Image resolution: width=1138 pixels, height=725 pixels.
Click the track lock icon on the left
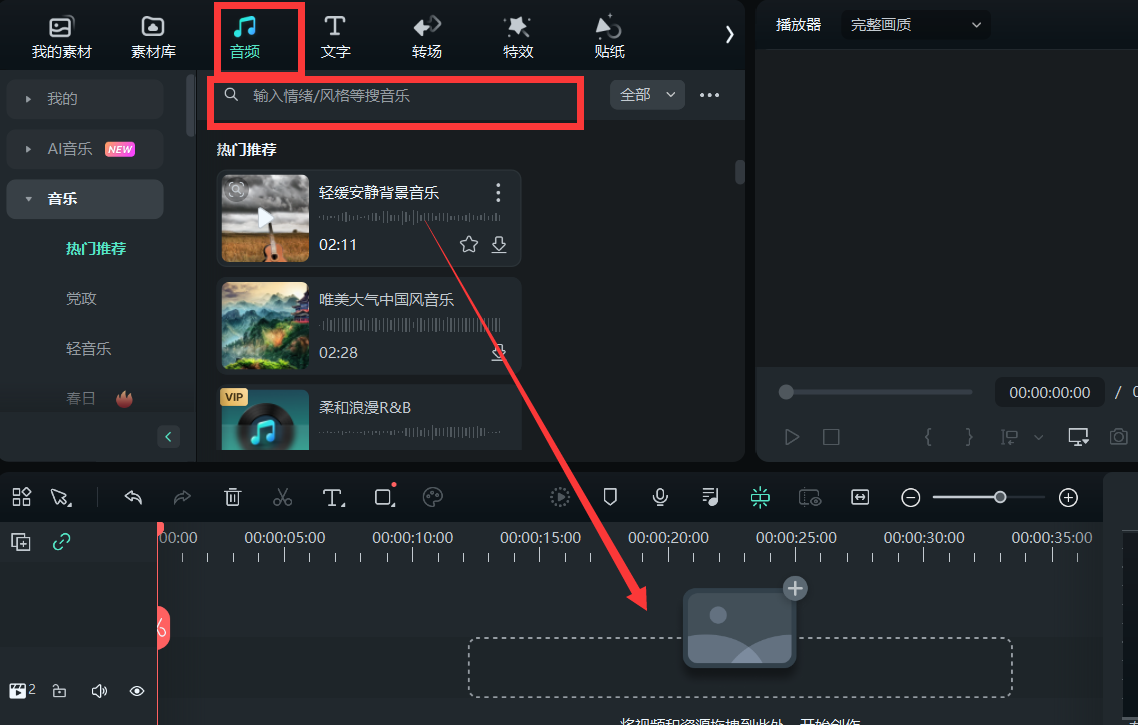coord(60,690)
